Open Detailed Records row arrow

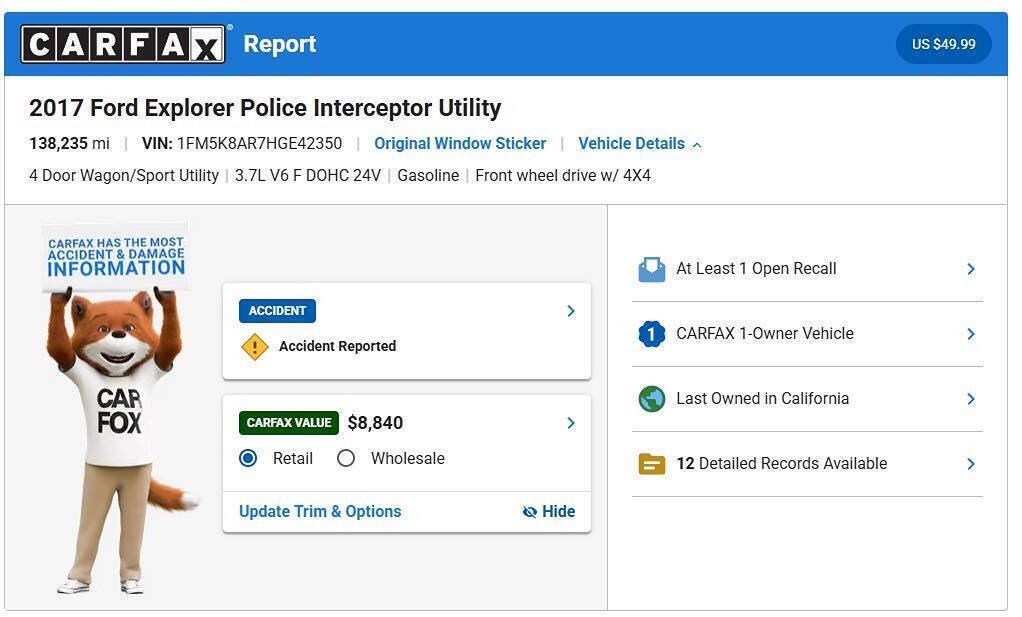tap(971, 464)
